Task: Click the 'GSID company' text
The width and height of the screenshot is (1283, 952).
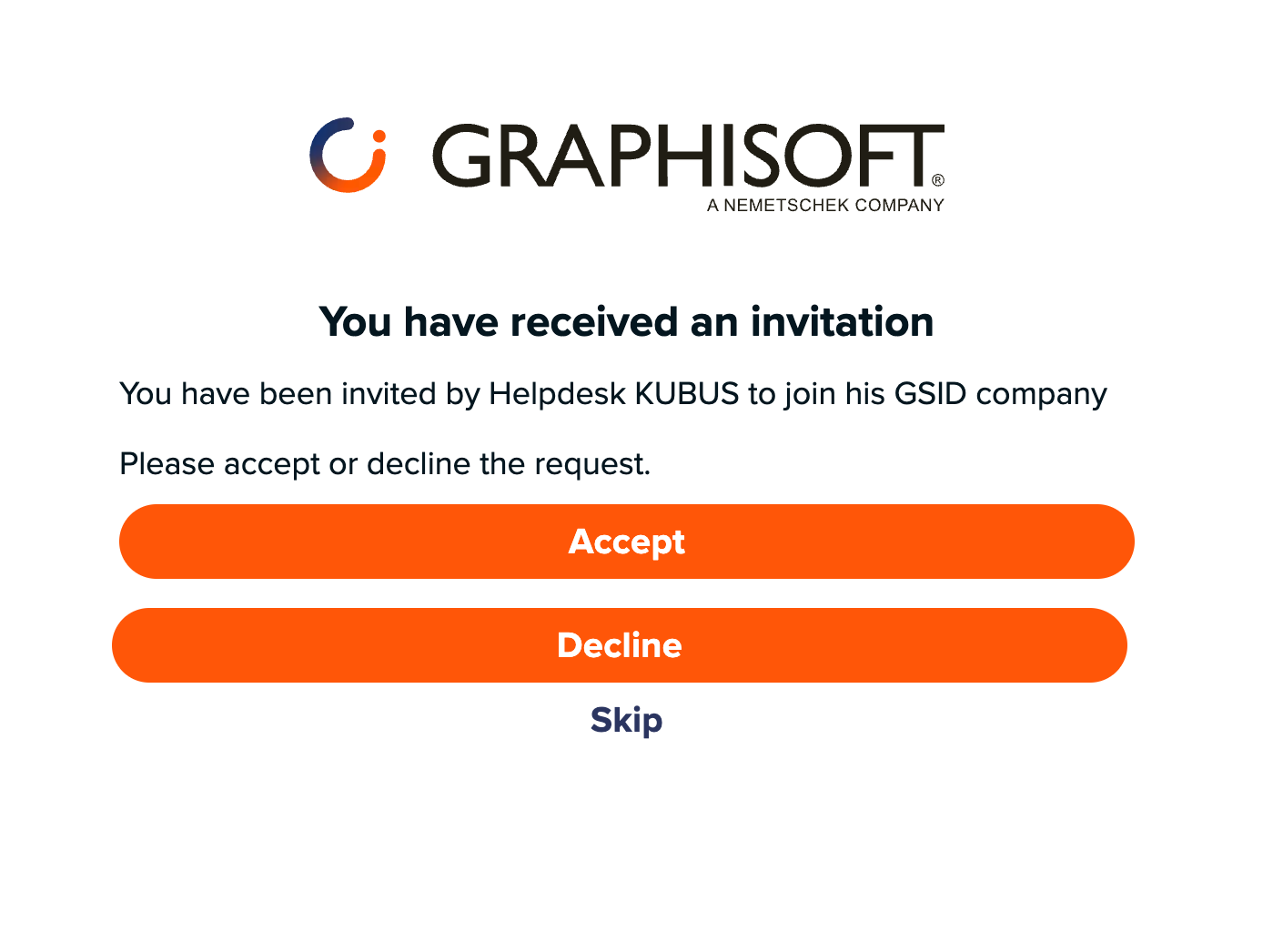Action: click(x=1001, y=394)
